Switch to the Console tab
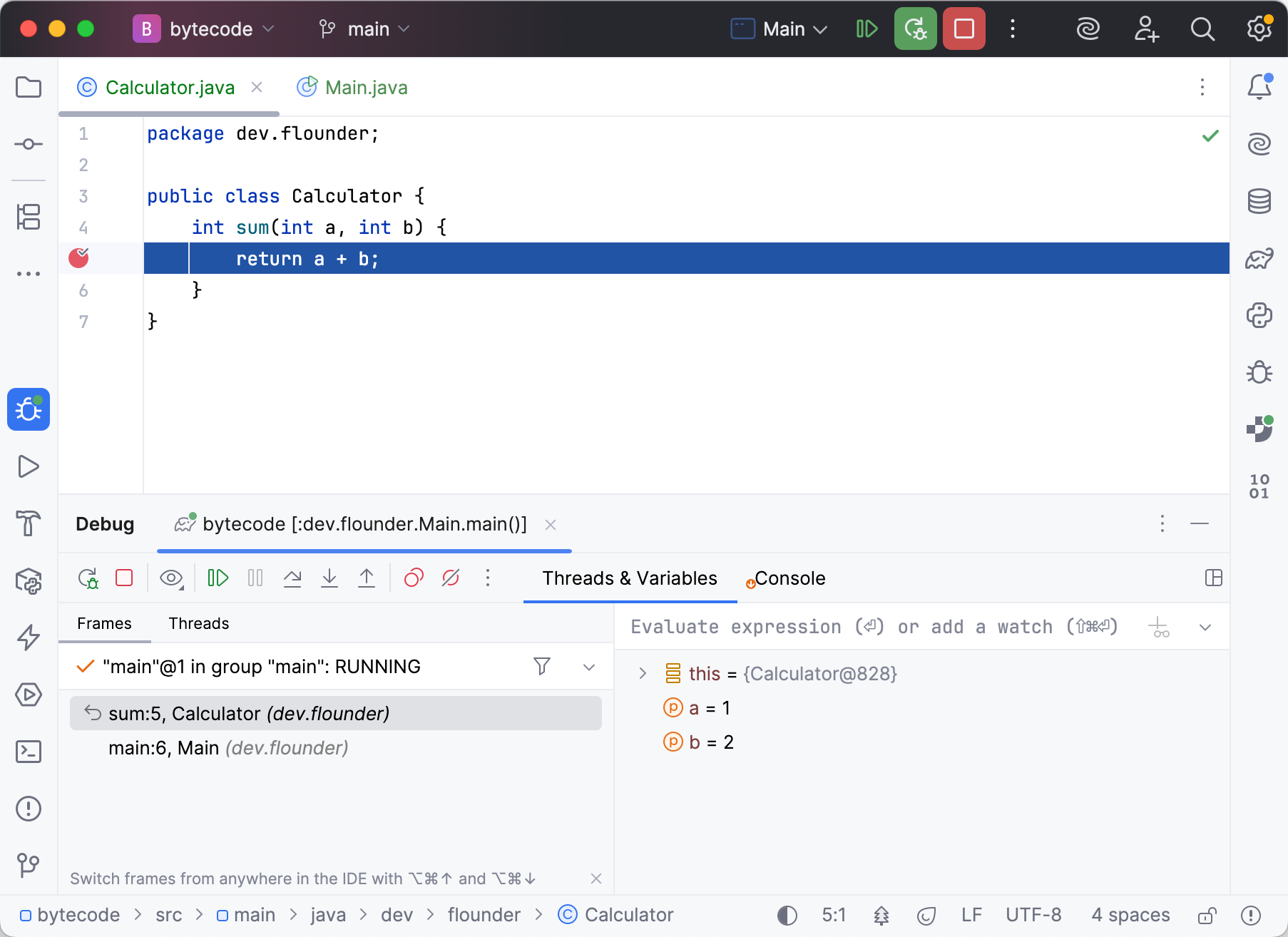This screenshot has height=937, width=1288. (785, 578)
